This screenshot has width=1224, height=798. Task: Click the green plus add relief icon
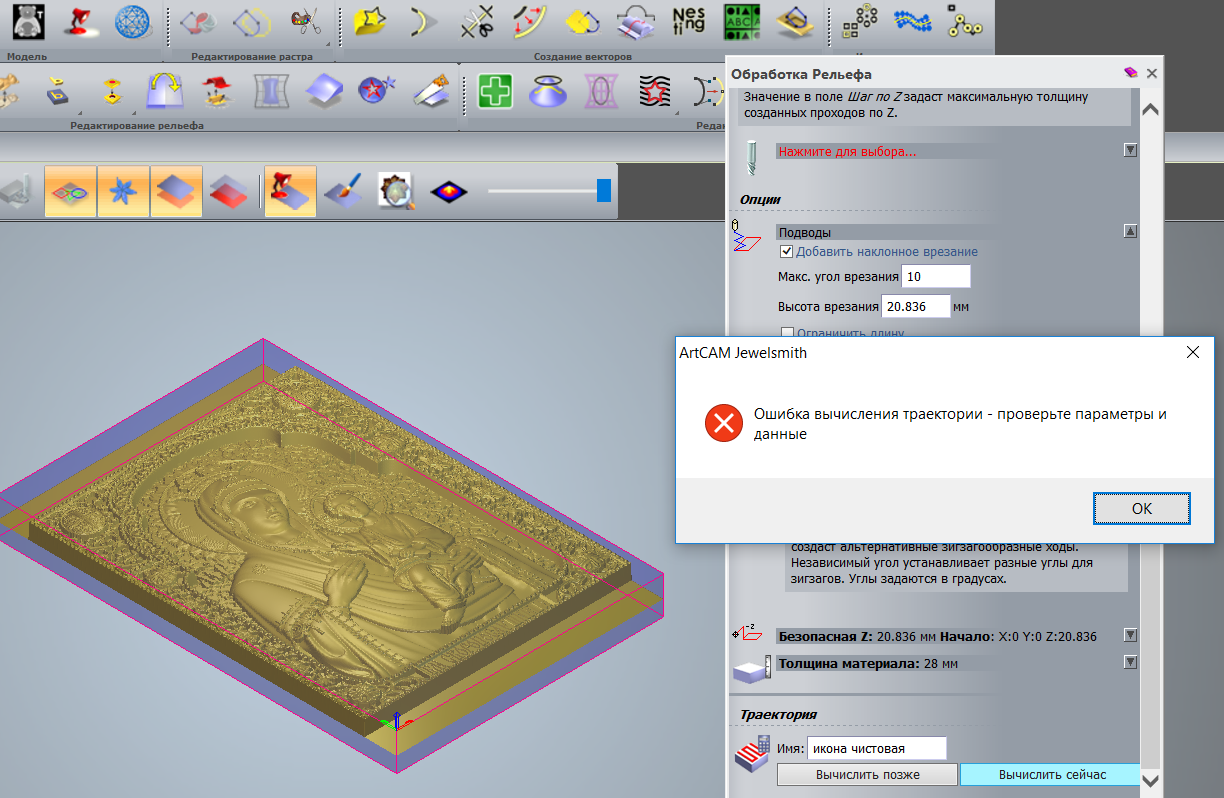click(495, 92)
